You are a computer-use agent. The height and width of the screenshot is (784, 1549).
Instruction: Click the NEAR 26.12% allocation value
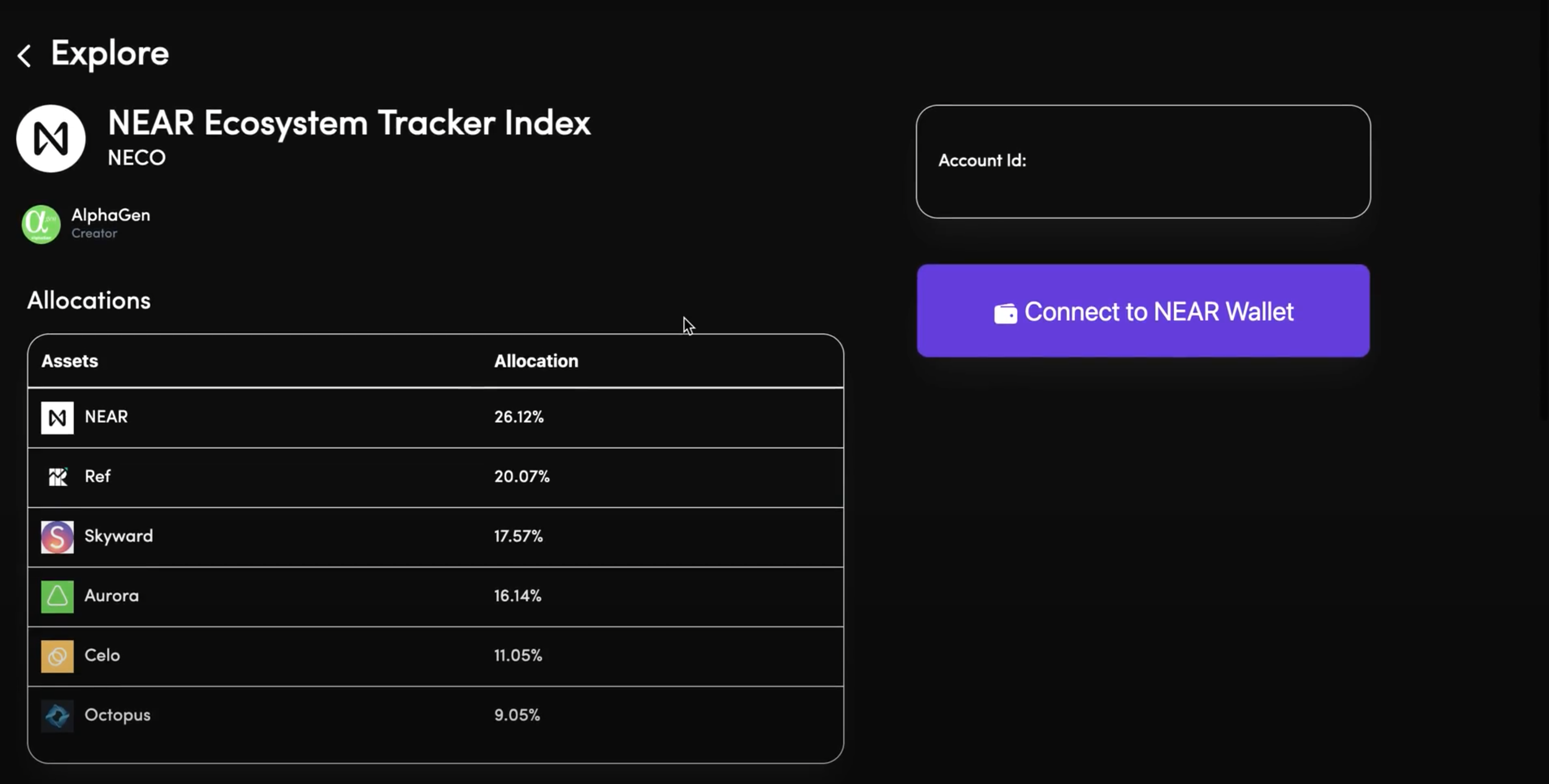tap(519, 417)
